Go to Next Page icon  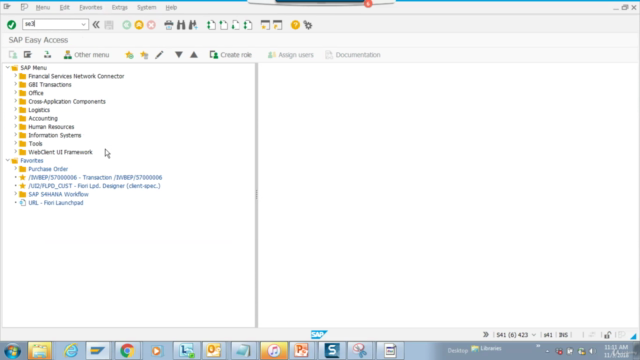(x=236, y=25)
